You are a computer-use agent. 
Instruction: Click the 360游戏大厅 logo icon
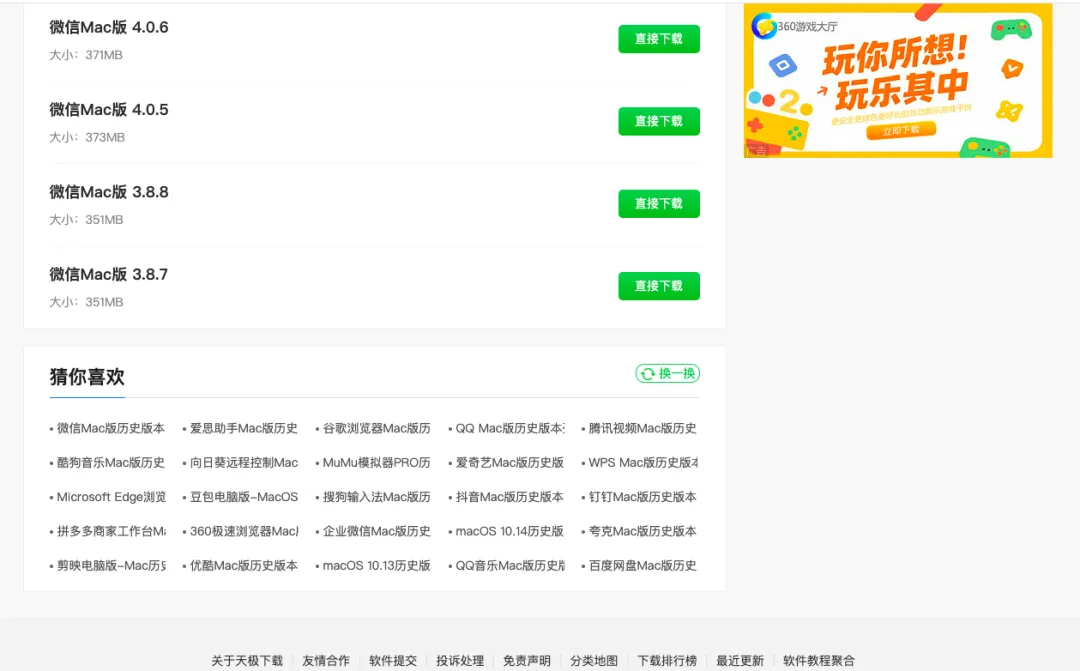coord(763,26)
